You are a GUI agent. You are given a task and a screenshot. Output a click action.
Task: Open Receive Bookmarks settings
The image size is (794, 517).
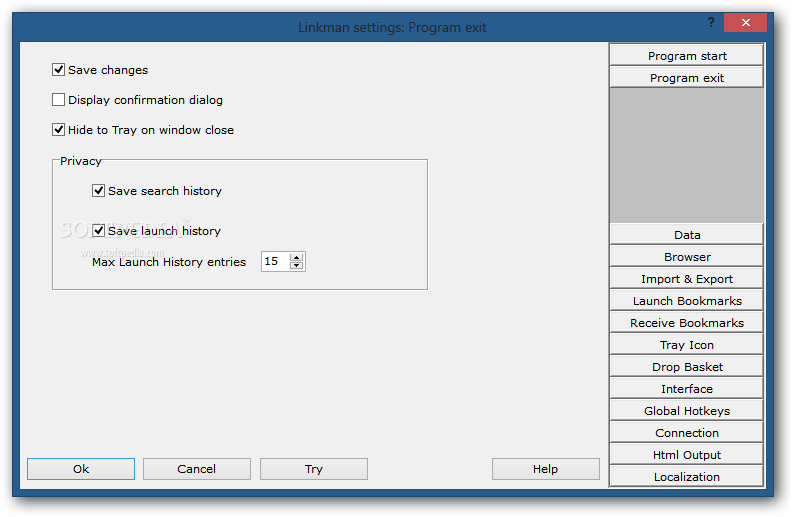687,323
